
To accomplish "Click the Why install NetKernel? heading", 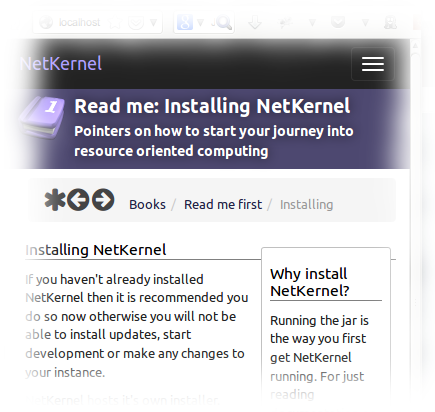I will (x=310, y=282).
